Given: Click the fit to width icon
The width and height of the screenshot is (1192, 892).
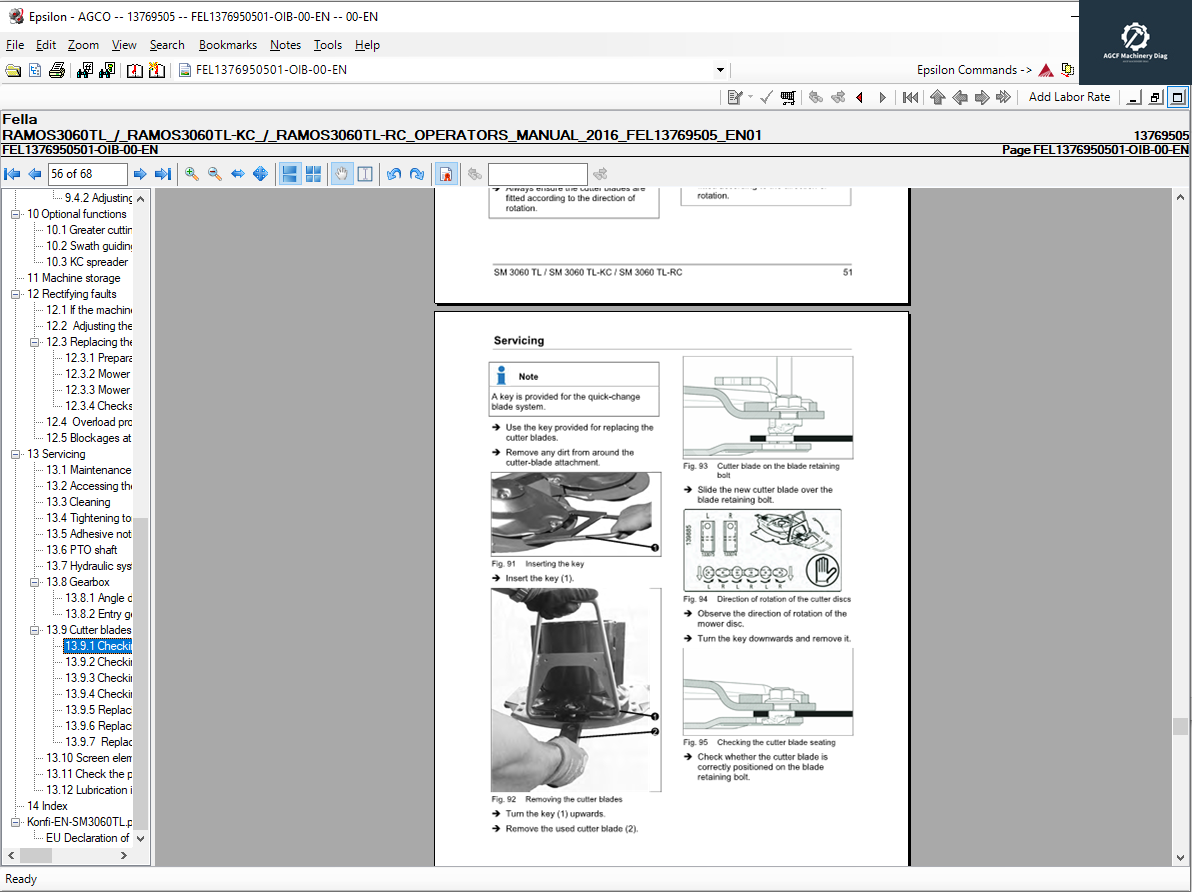Looking at the screenshot, I should pyautogui.click(x=238, y=174).
